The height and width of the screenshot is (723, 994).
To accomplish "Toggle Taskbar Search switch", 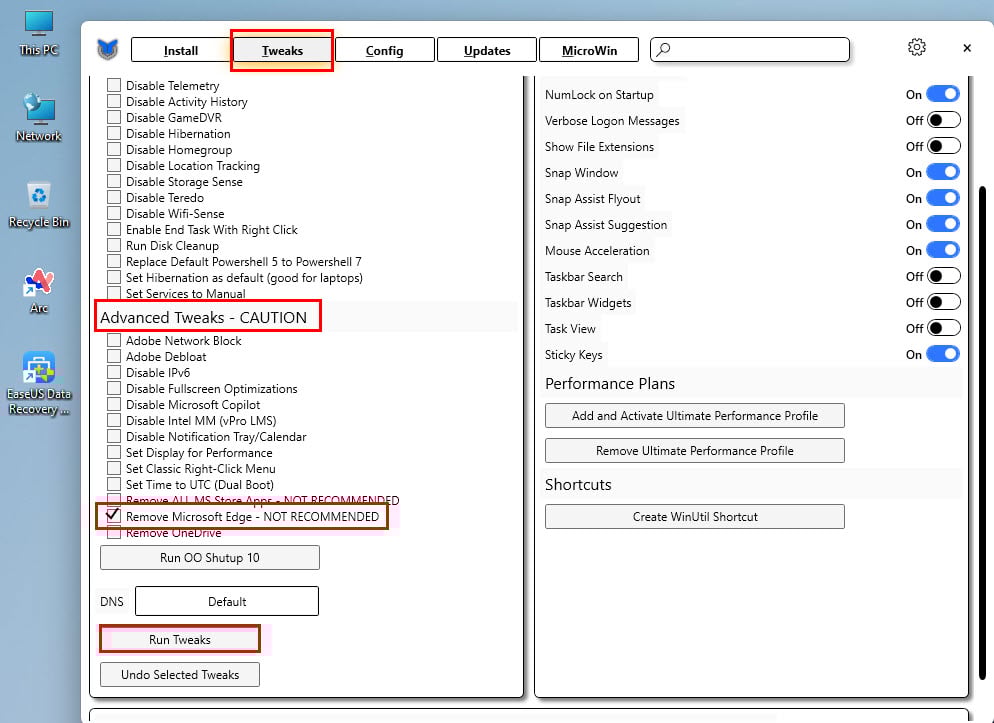I will pos(943,276).
